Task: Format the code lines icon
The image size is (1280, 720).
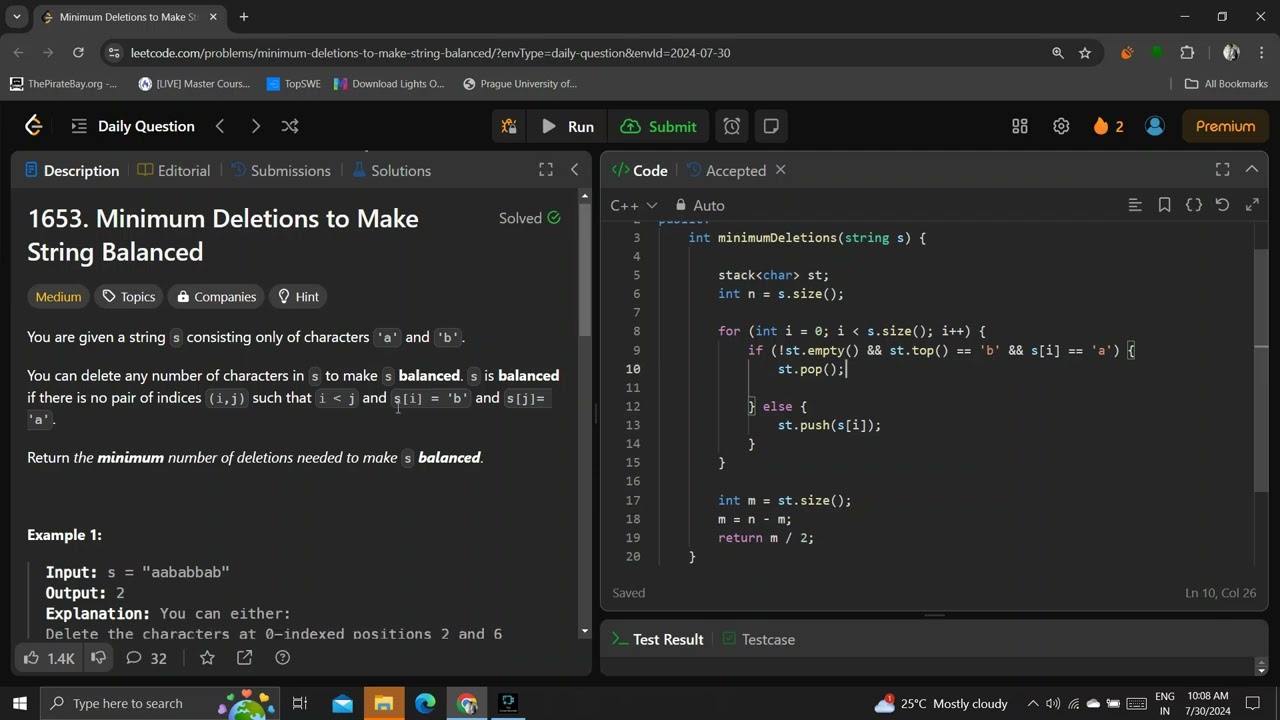Action: pyautogui.click(x=1135, y=205)
